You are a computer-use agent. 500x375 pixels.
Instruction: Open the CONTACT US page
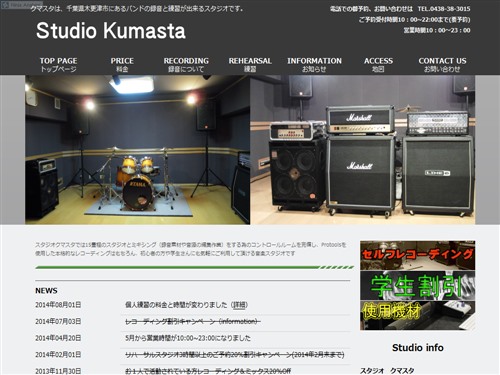442,65
